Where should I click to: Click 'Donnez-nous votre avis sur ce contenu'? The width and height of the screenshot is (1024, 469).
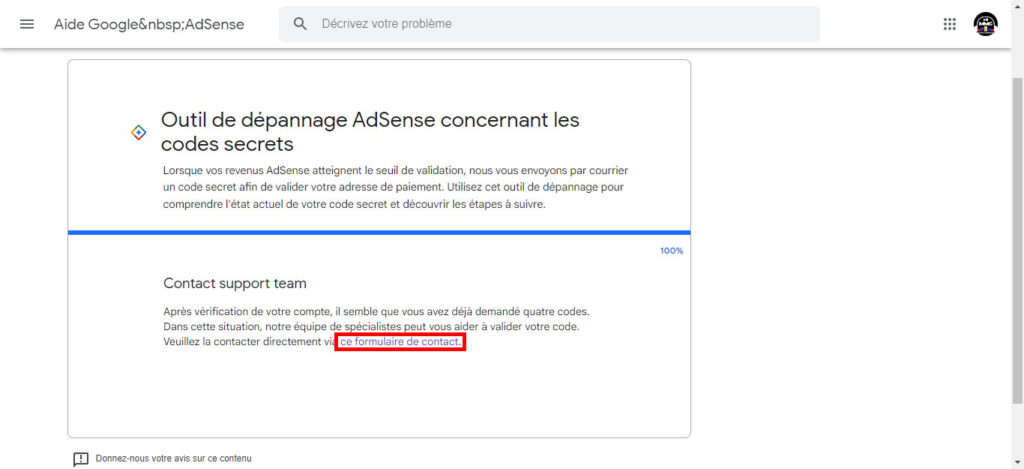(x=173, y=459)
